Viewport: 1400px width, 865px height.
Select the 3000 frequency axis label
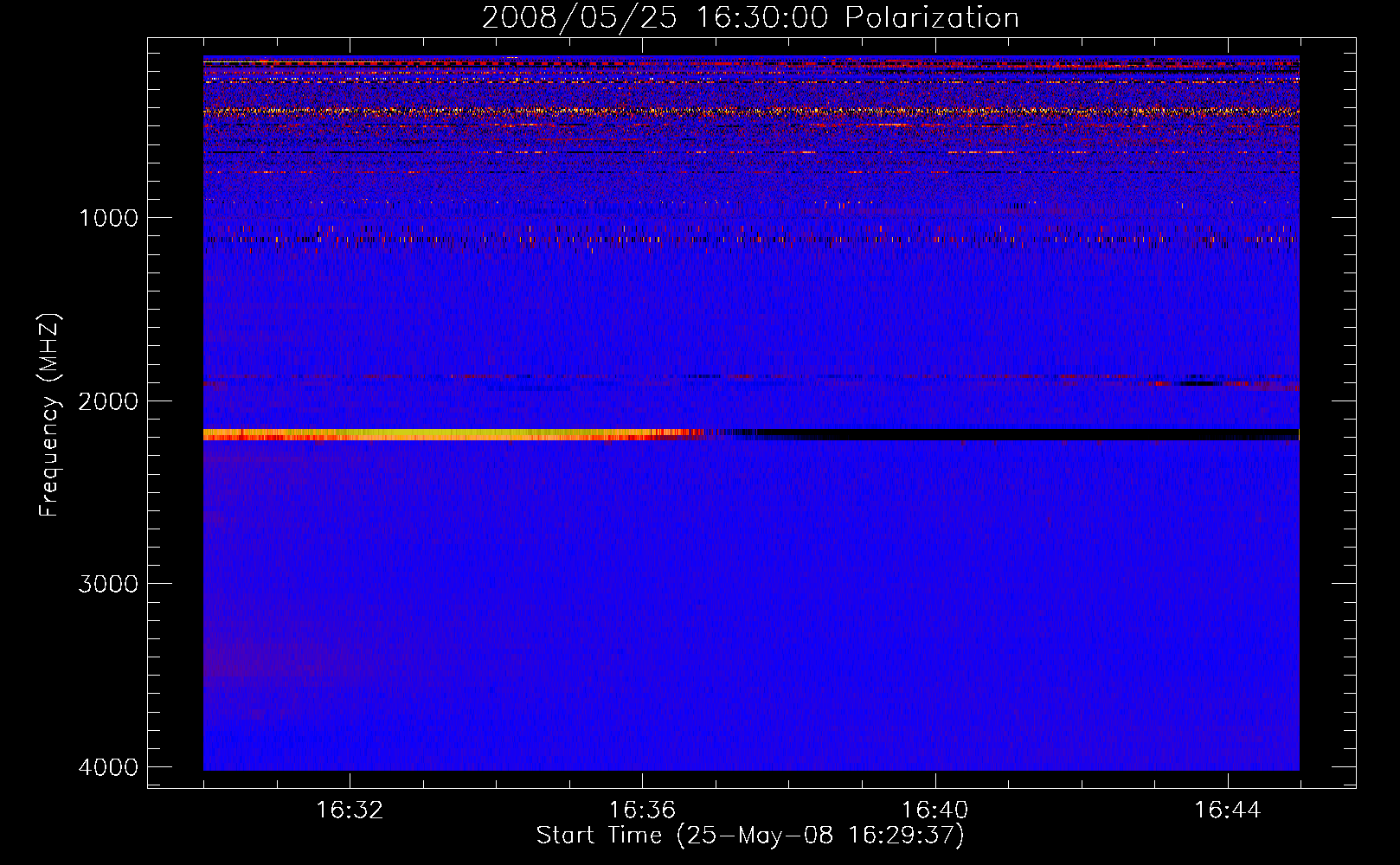click(x=108, y=584)
